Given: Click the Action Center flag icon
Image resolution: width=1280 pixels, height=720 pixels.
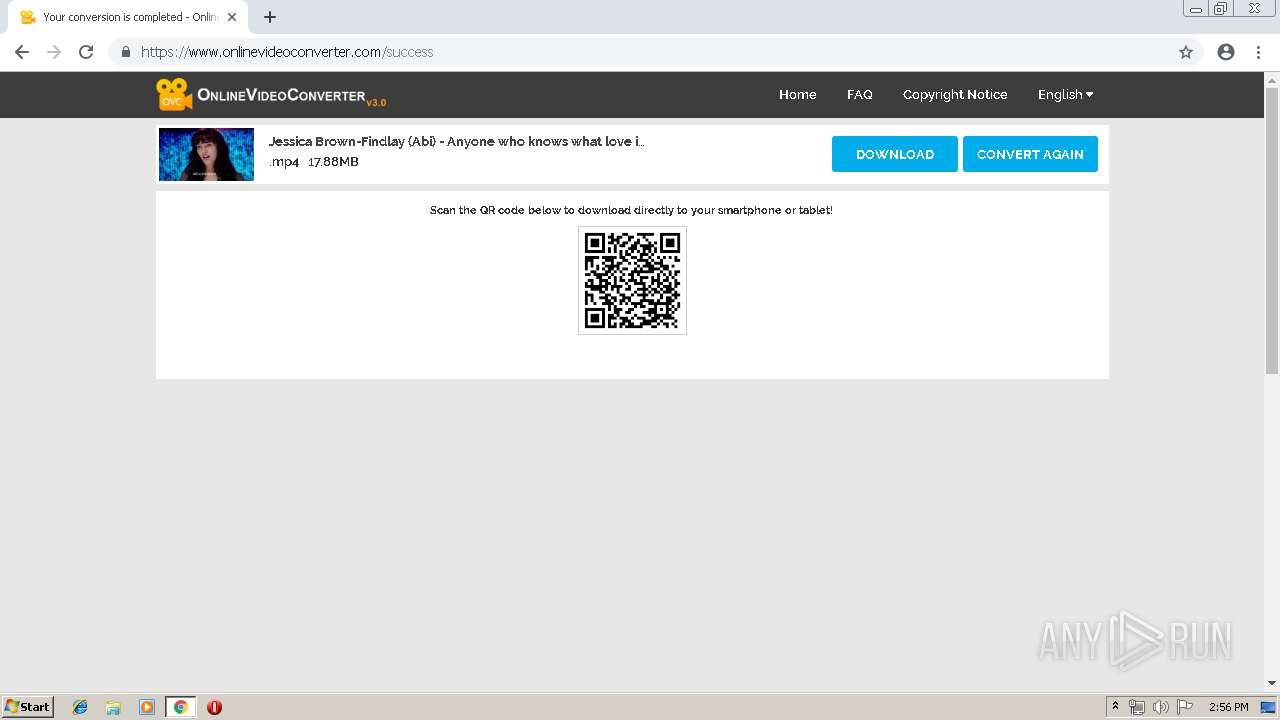Looking at the screenshot, I should coord(1185,707).
